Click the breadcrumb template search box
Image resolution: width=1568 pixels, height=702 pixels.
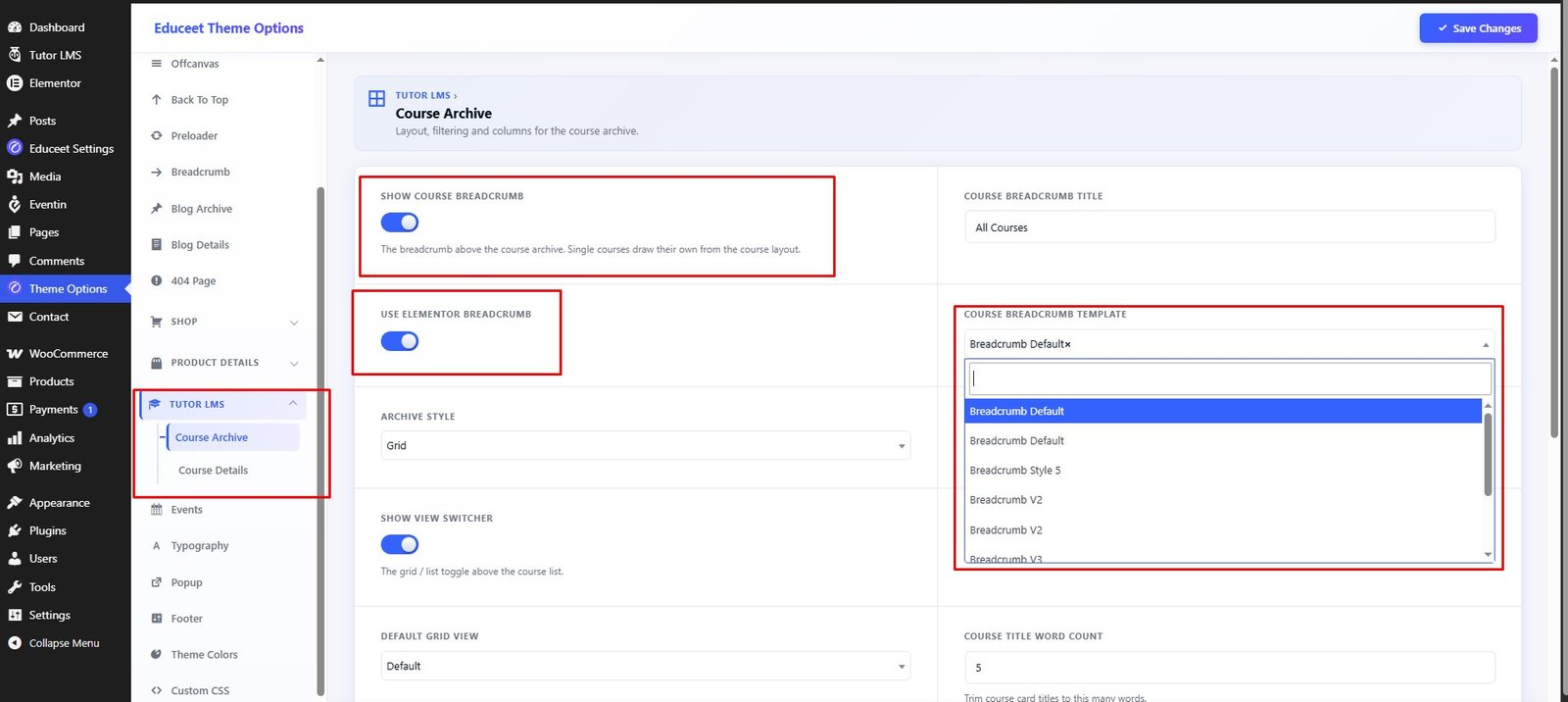coord(1230,378)
